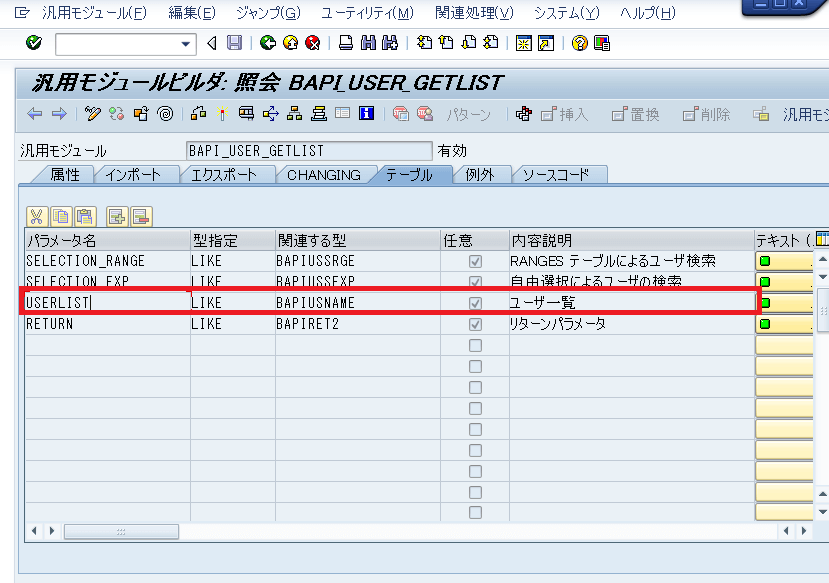Image resolution: width=829 pixels, height=583 pixels.
Task: Click the 置換 button
Action: click(635, 114)
